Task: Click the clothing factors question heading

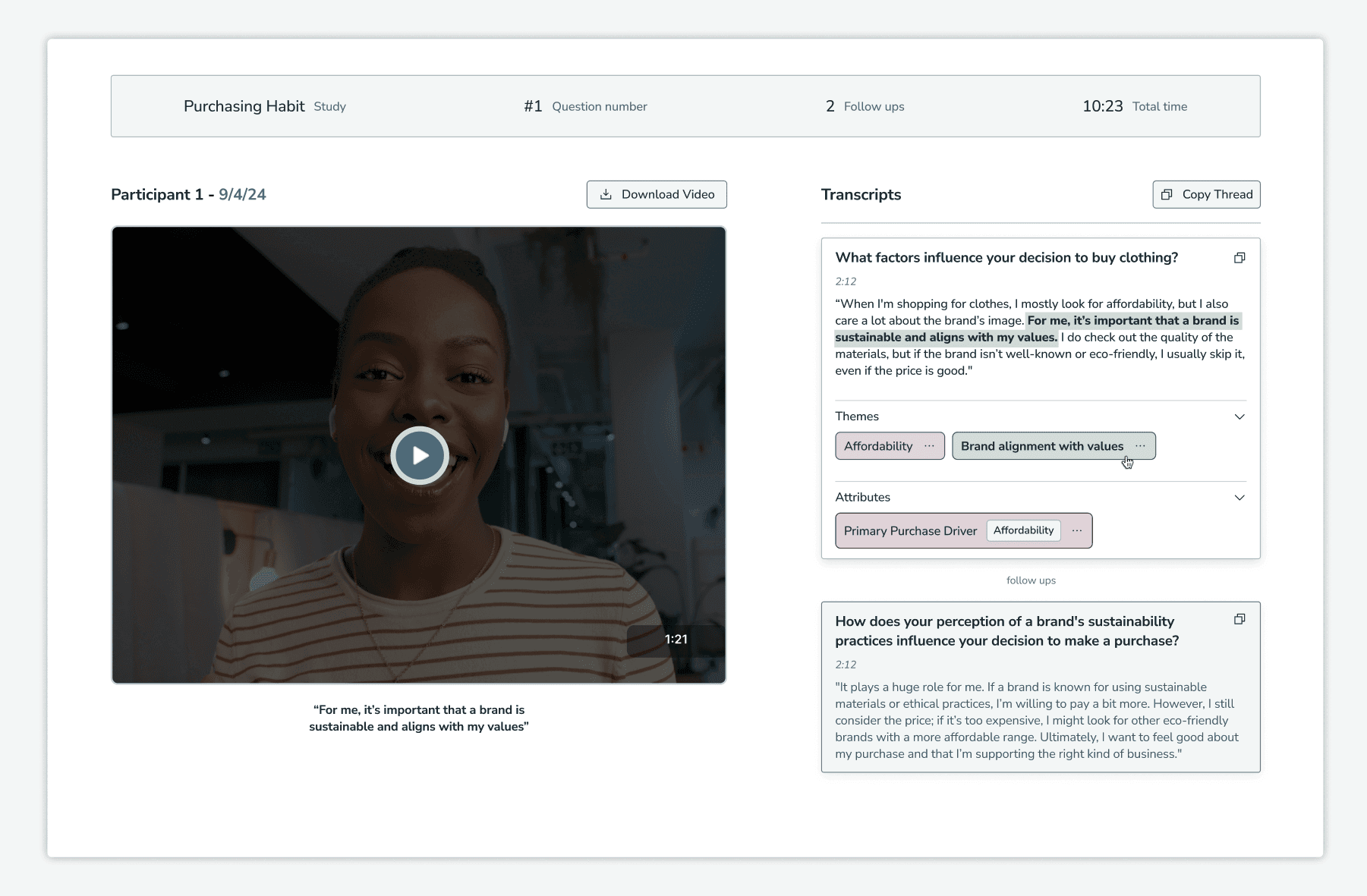Action: [x=1006, y=258]
